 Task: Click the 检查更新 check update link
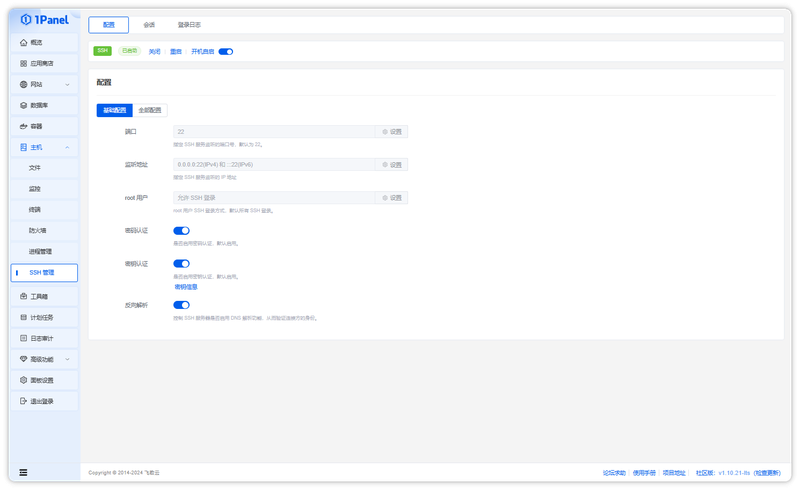(767, 473)
